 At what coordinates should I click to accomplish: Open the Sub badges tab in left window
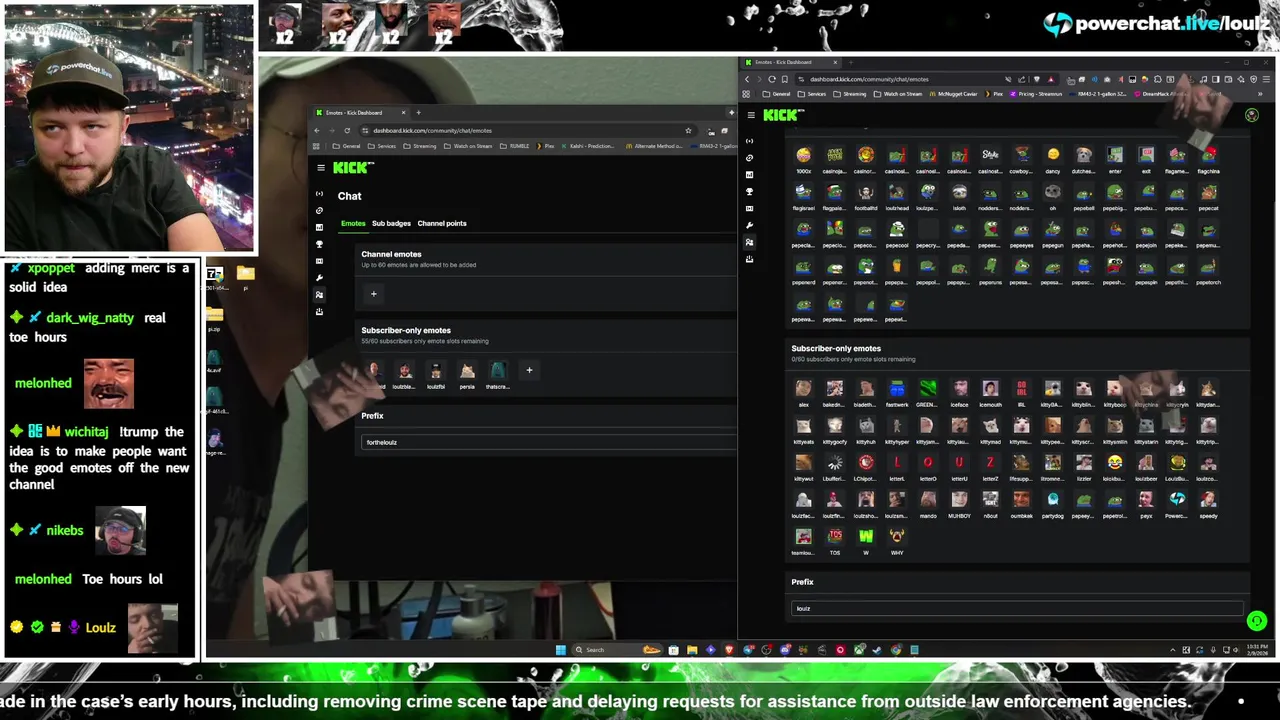391,223
